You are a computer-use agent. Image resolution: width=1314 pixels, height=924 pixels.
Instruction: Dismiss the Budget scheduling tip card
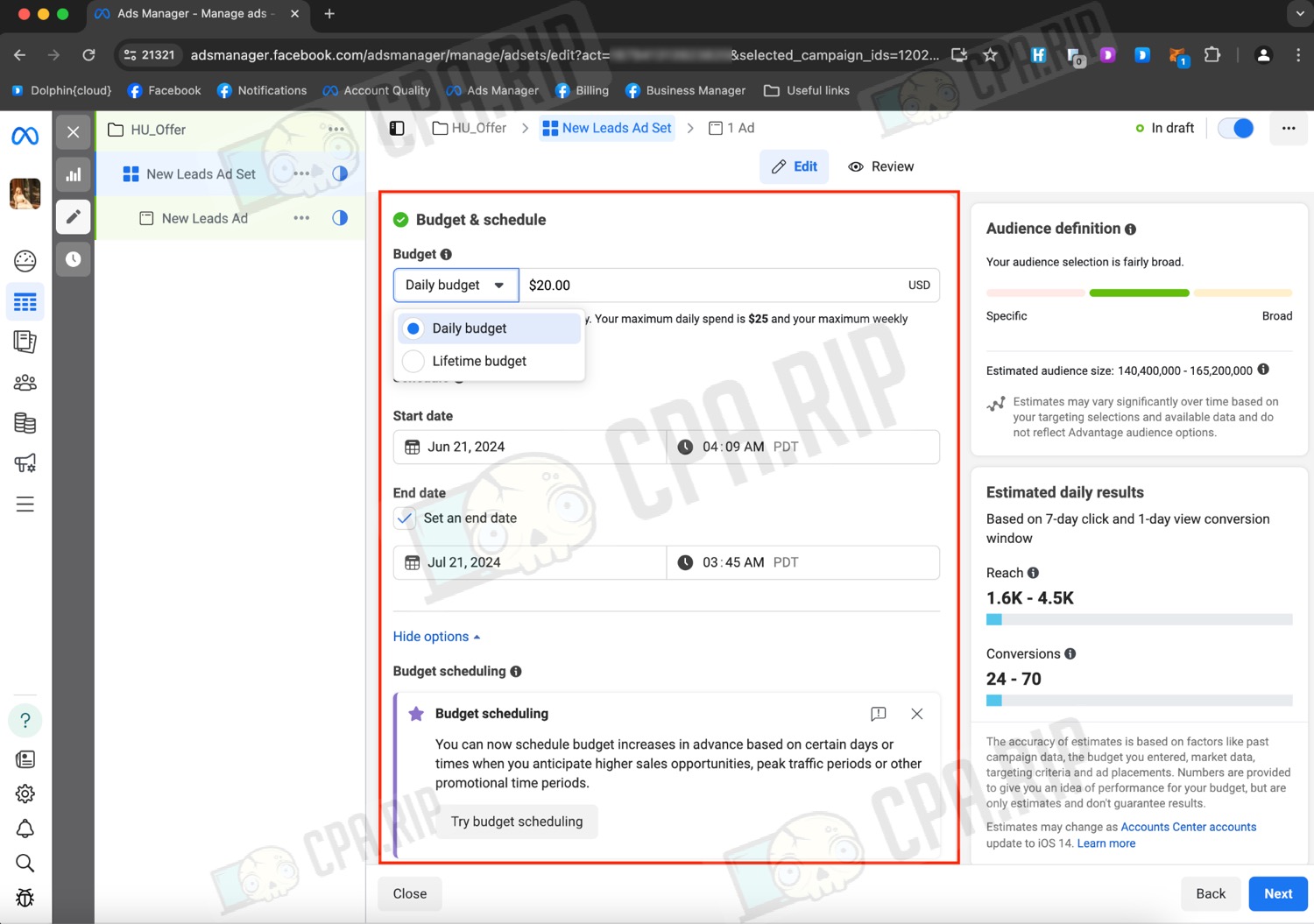[x=916, y=714]
